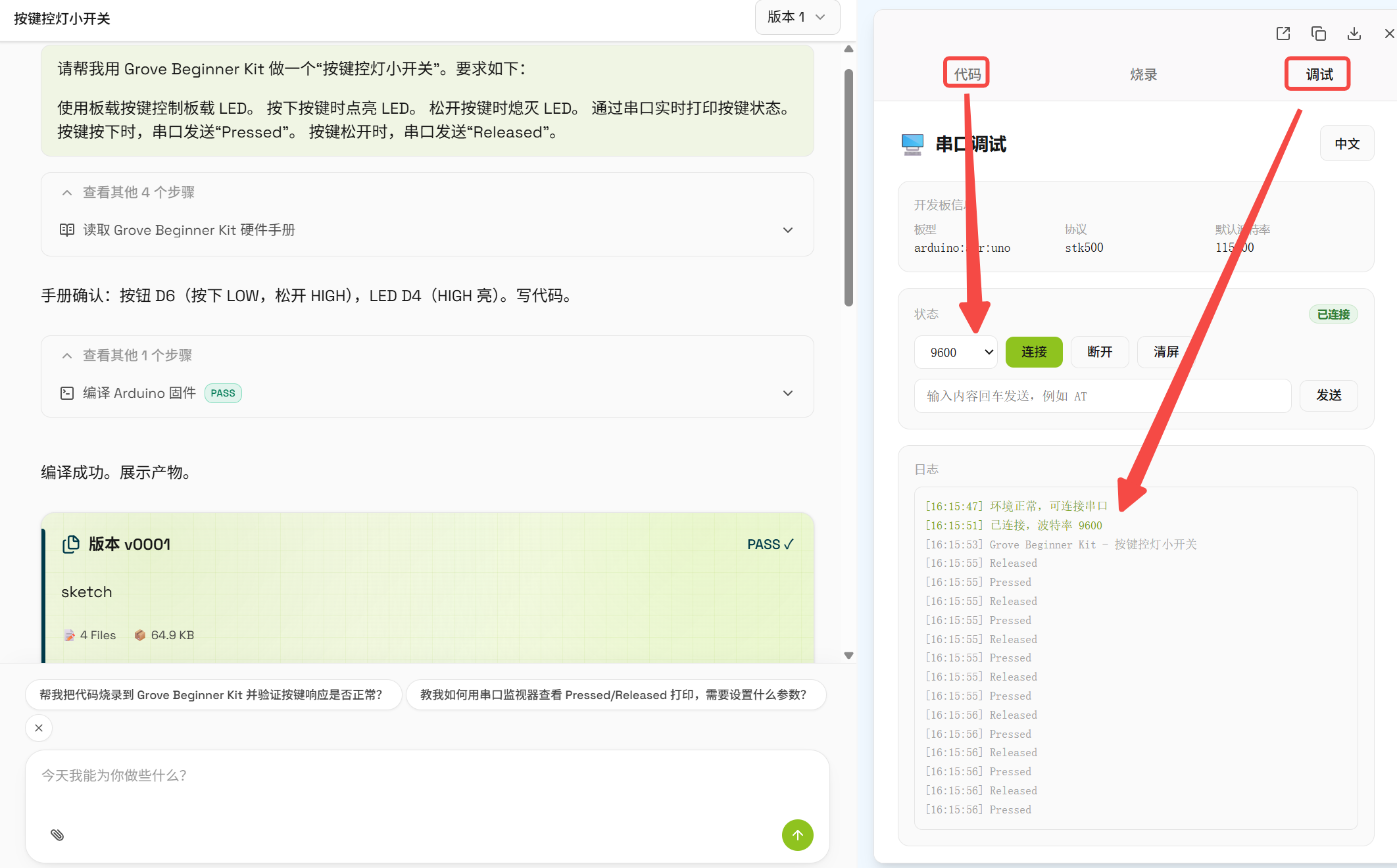Viewport: 1397px width, 868px height.
Task: Click the package icon beside 64.9 KB
Action: pos(139,635)
